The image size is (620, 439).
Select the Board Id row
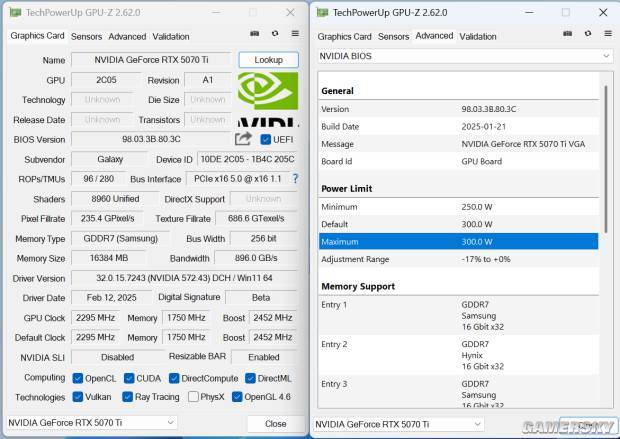pyautogui.click(x=459, y=161)
